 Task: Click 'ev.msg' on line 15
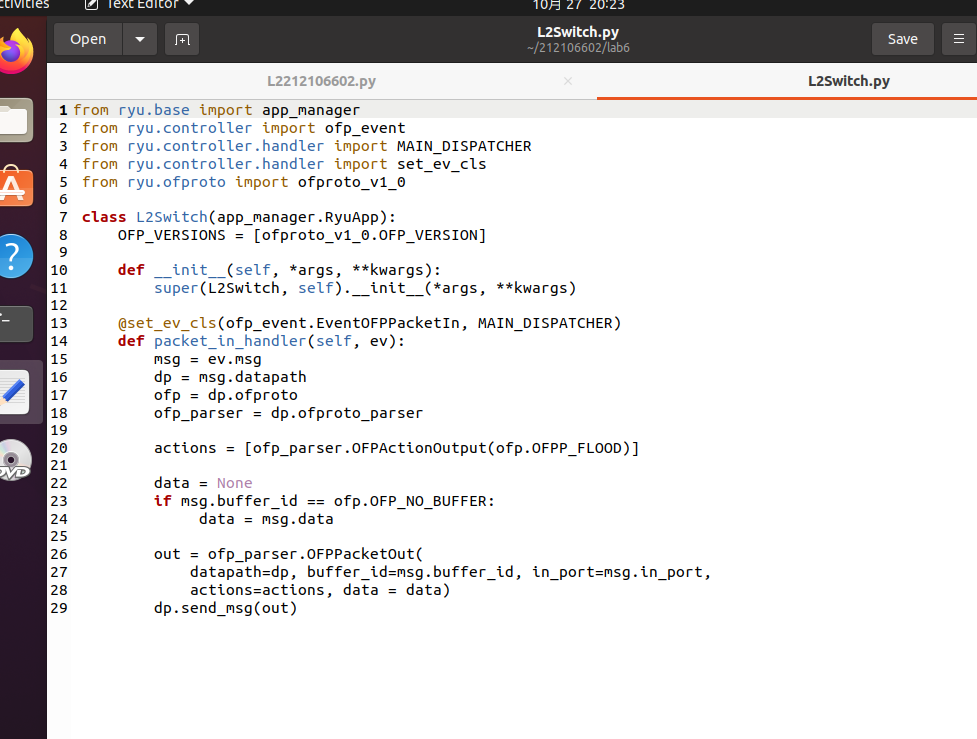pyautogui.click(x=234, y=360)
